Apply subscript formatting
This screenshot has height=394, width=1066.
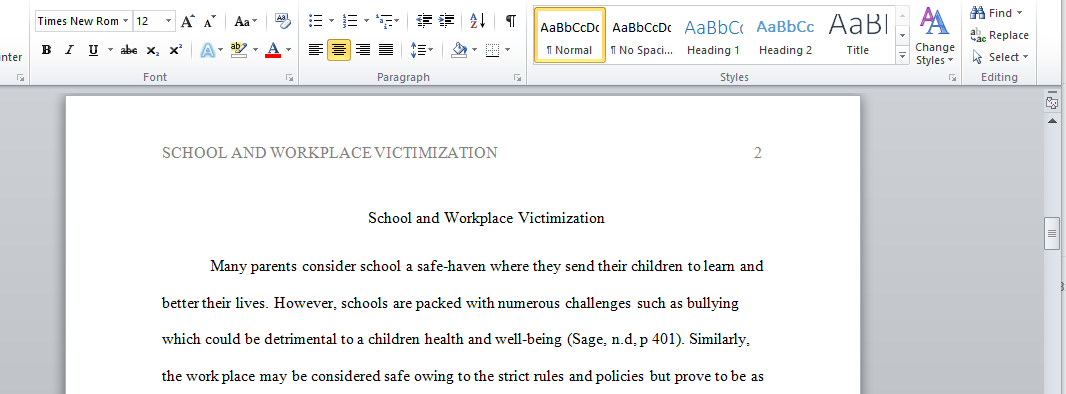[152, 50]
